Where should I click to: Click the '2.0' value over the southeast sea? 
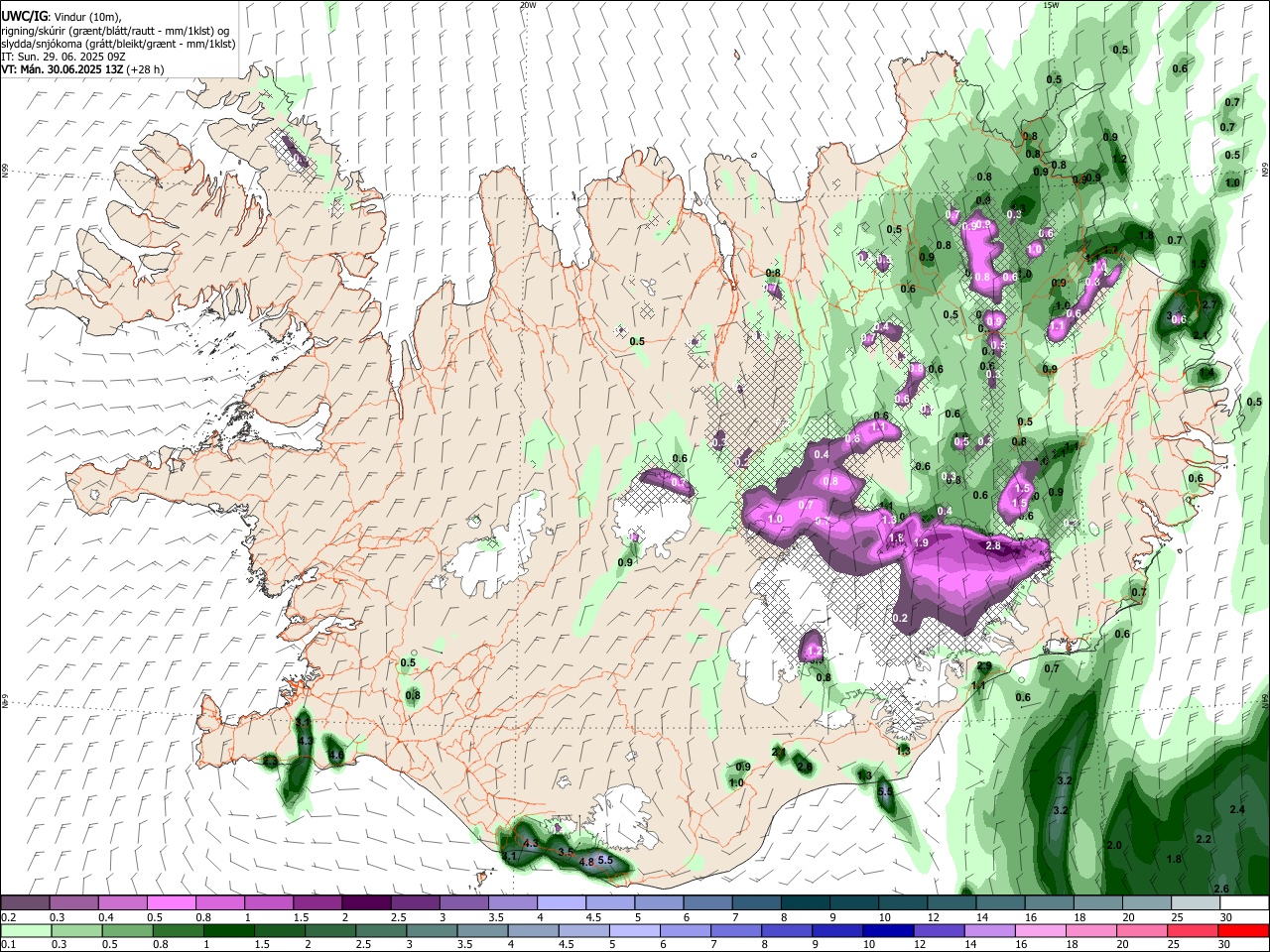pyautogui.click(x=1114, y=845)
